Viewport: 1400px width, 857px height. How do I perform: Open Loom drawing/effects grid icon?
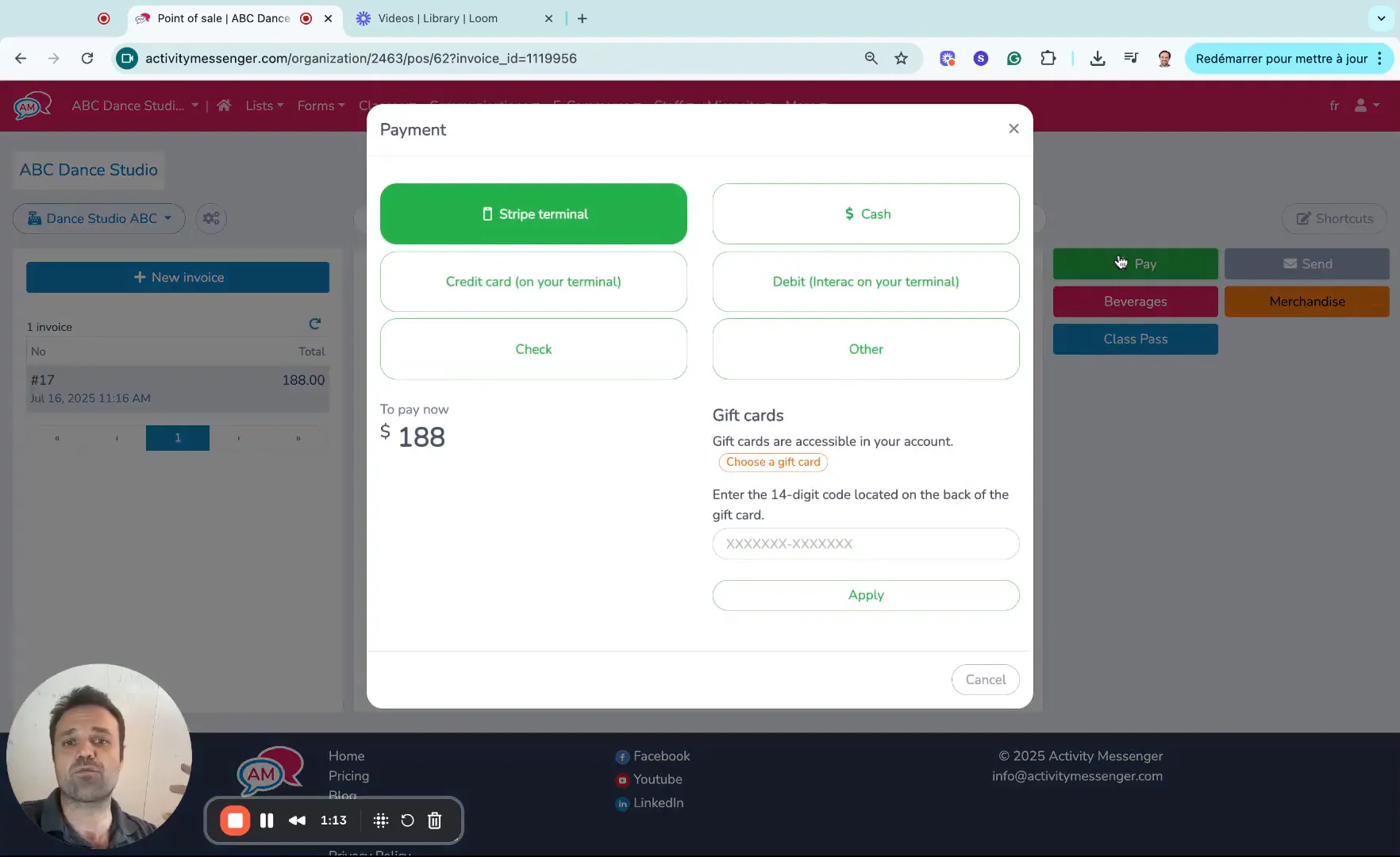pos(381,820)
